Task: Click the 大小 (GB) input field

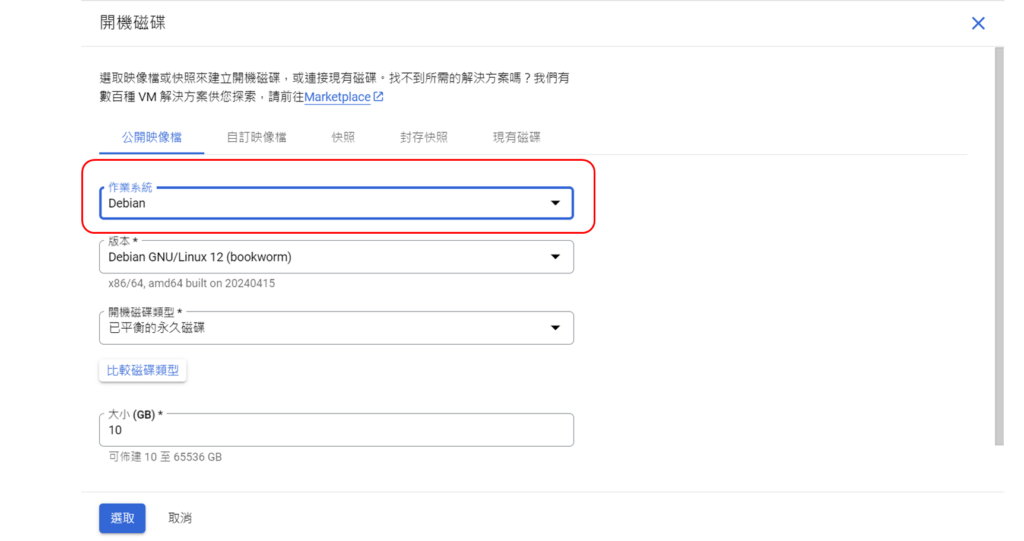Action: point(335,430)
